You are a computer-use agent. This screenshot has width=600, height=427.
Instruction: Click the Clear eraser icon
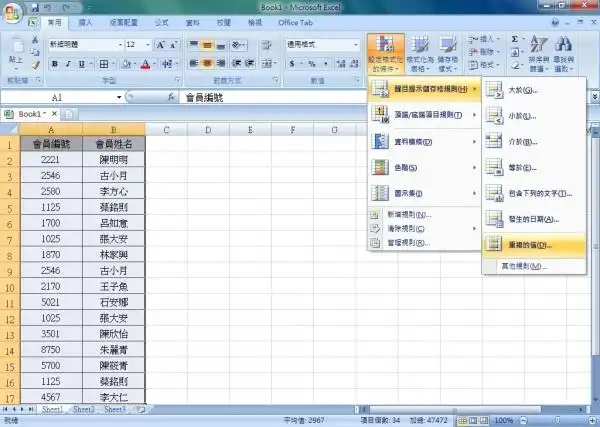pyautogui.click(x=515, y=65)
